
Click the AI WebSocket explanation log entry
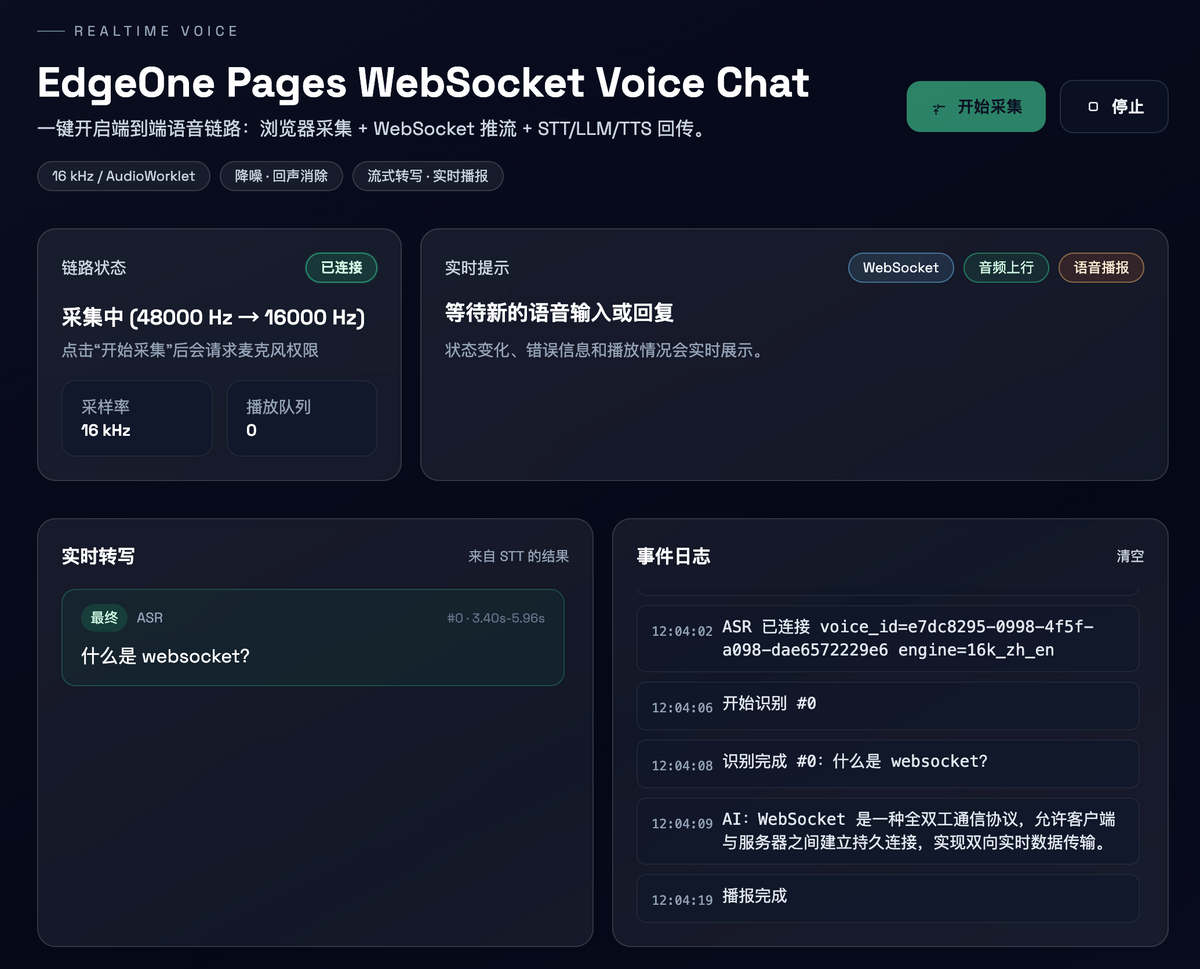[887, 831]
